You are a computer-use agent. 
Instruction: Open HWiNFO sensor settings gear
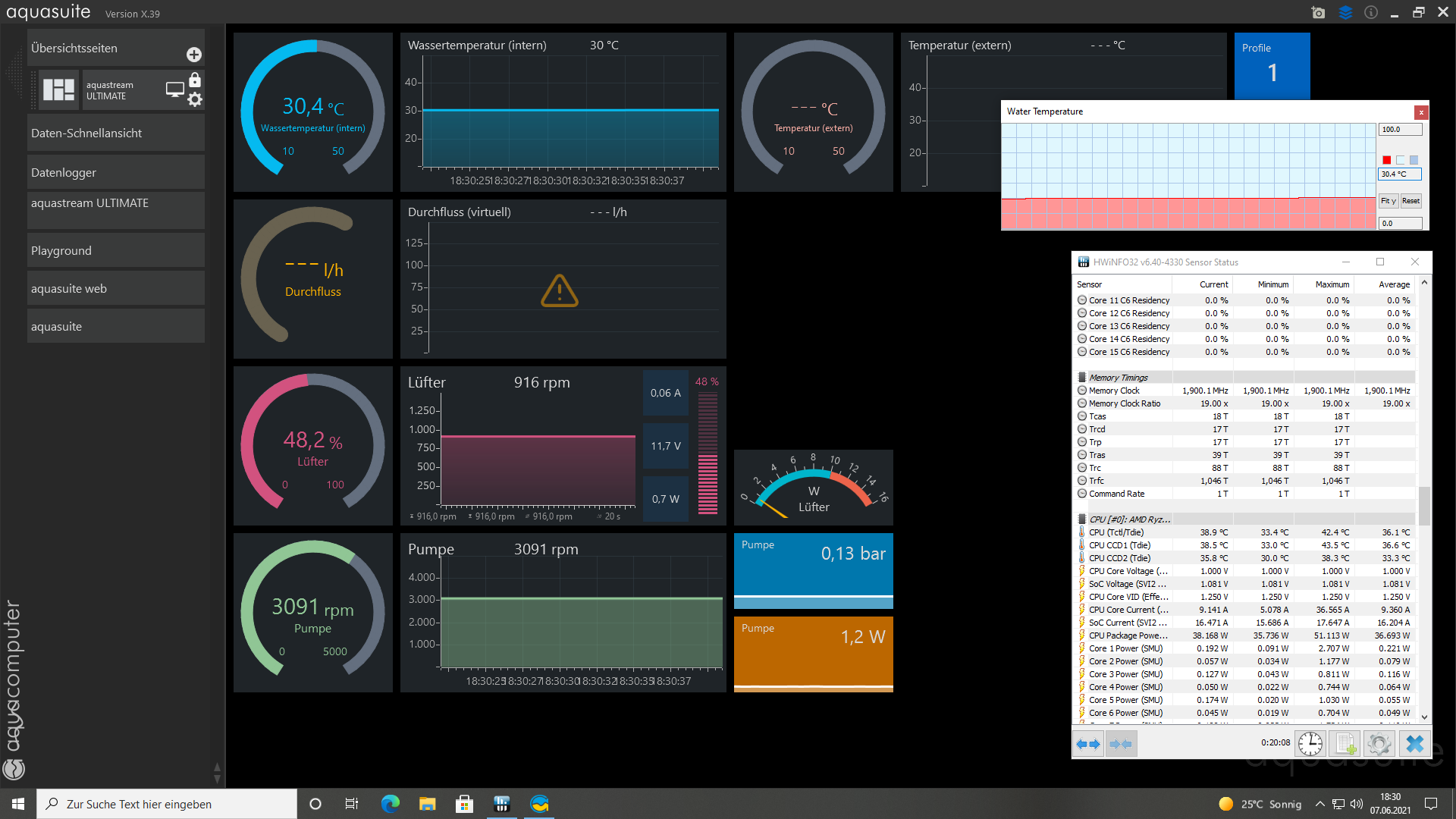coord(1379,744)
